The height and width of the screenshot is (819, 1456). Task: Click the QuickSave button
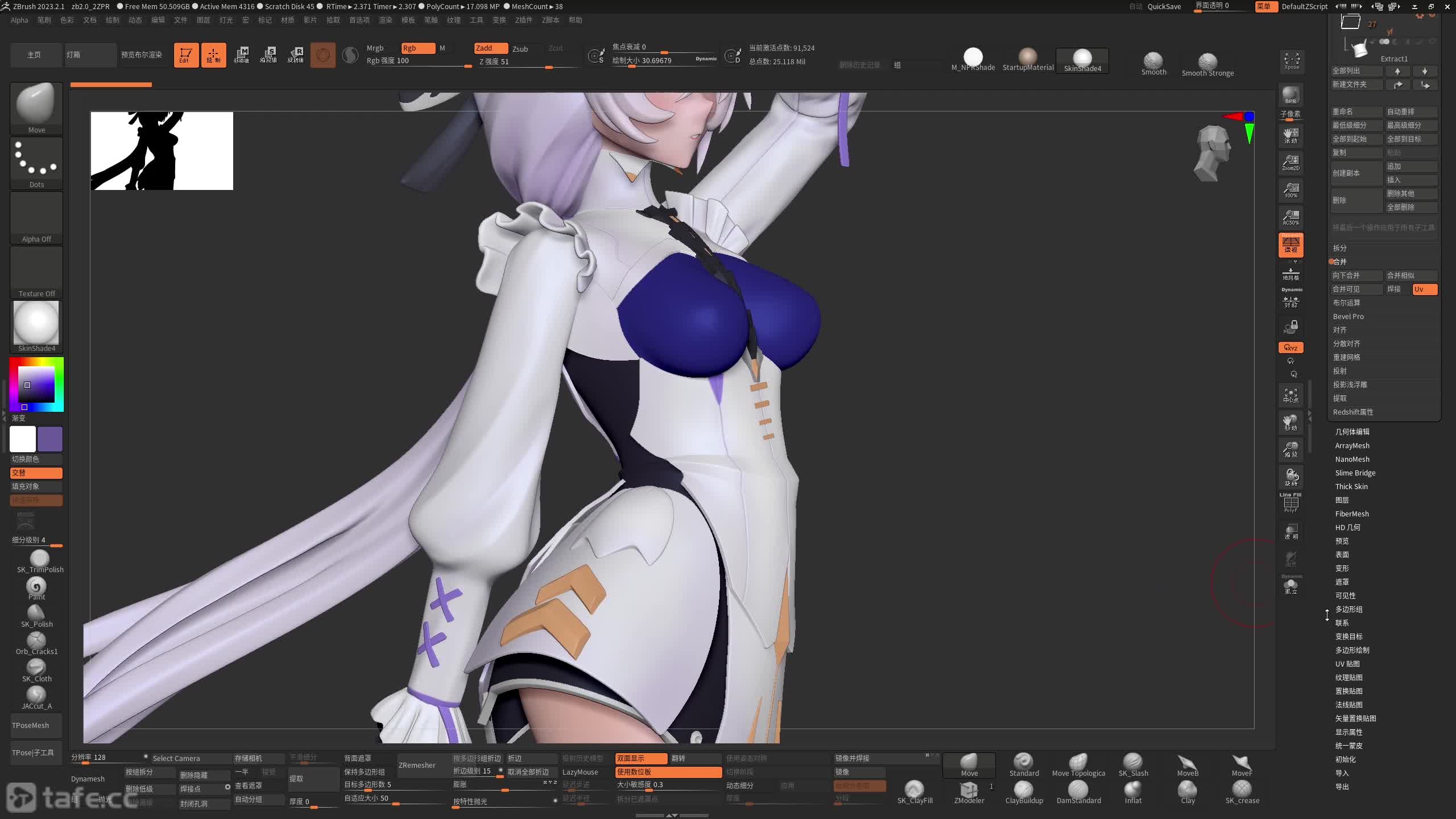pyautogui.click(x=1164, y=6)
